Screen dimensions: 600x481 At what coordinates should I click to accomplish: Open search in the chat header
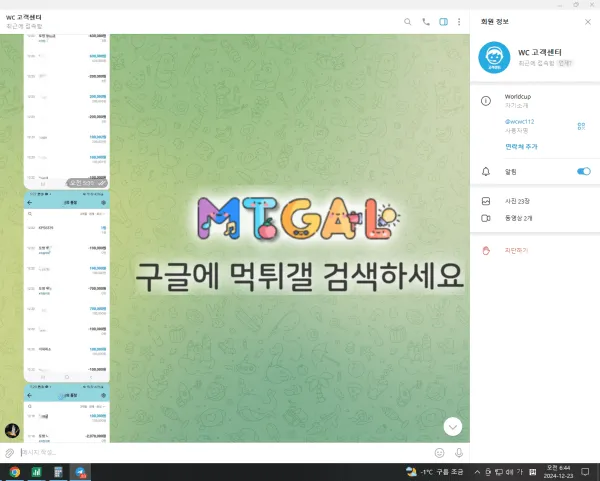(x=408, y=22)
